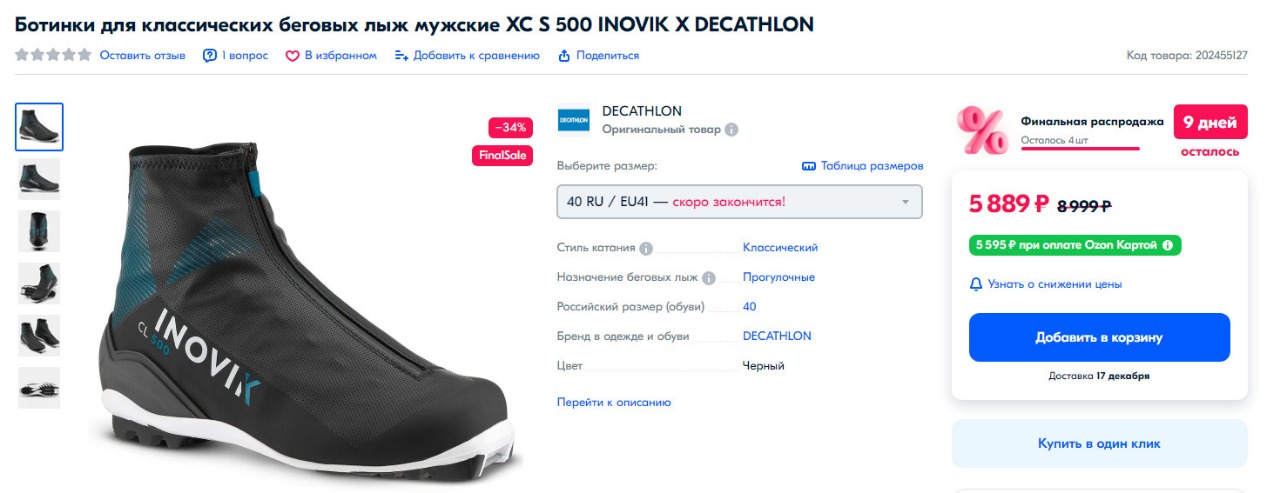The image size is (1280, 493).
Task: Click the Финальная распродажа stock progress bar
Action: [x=1080, y=148]
